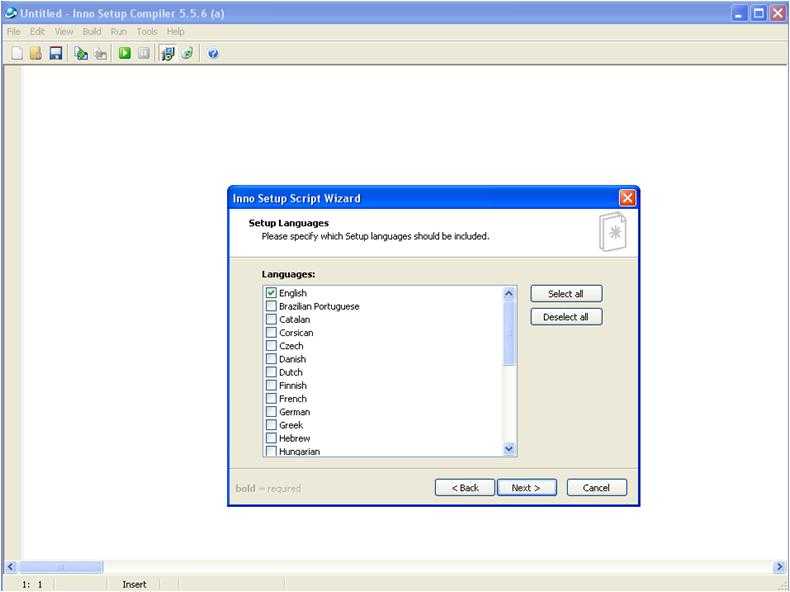The image size is (790, 592).
Task: Open the Build menu
Action: (x=92, y=32)
